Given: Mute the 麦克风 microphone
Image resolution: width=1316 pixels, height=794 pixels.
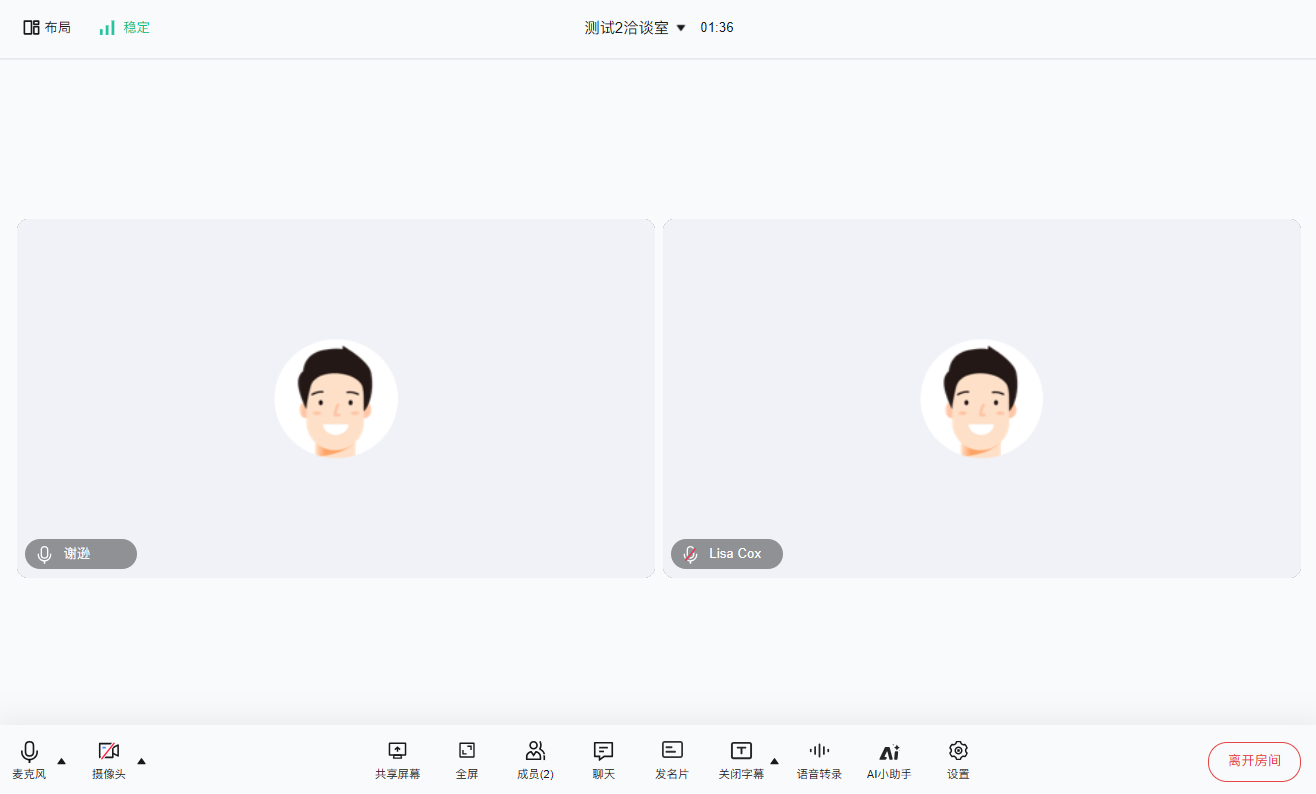Looking at the screenshot, I should click(x=29, y=760).
